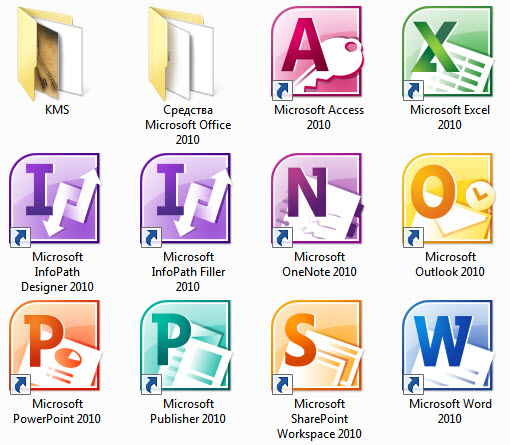Choose the Microsoft Word 2010 icon
Screen dimensions: 510x445
pos(448,347)
